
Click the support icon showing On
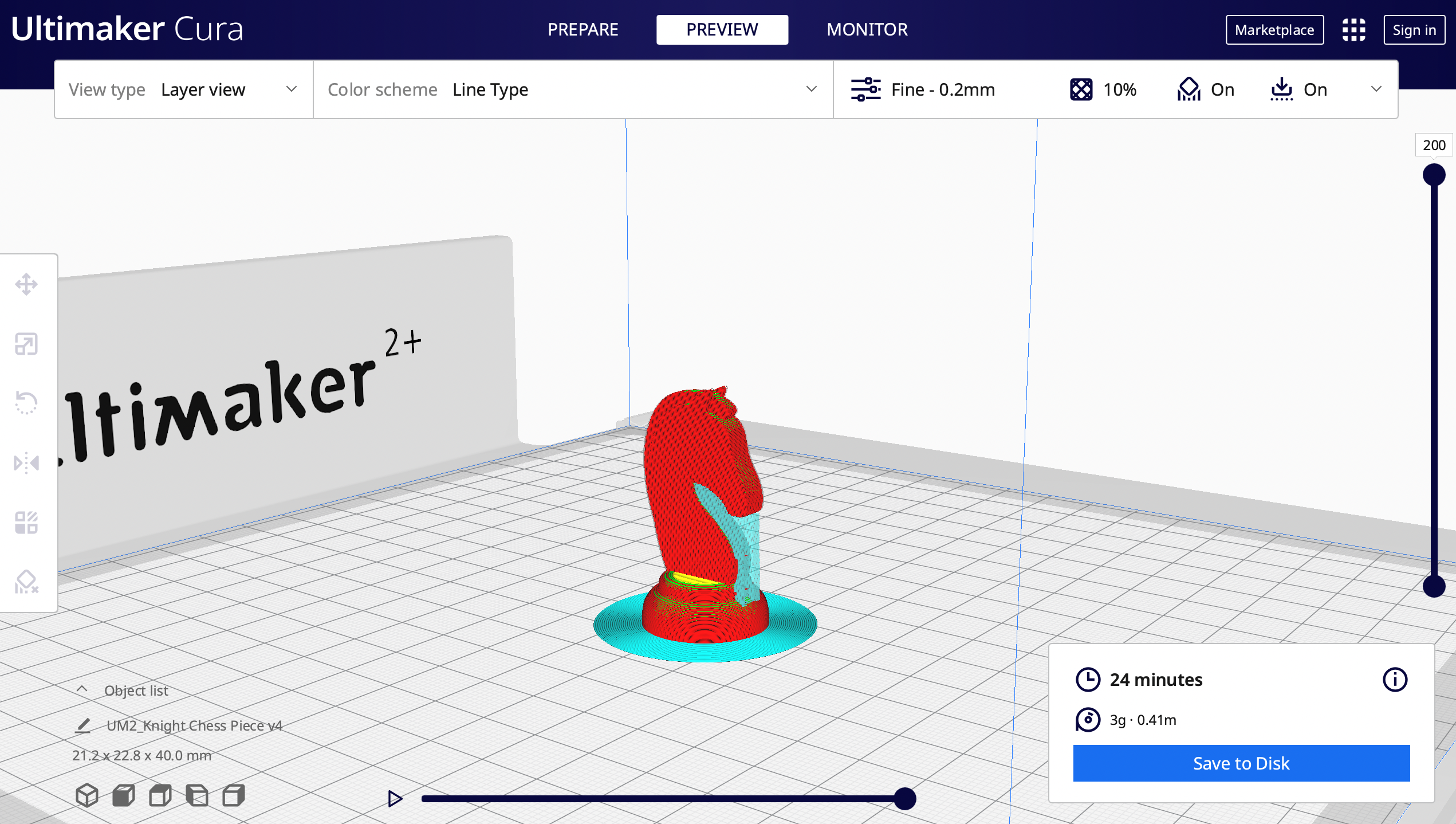click(x=1189, y=89)
